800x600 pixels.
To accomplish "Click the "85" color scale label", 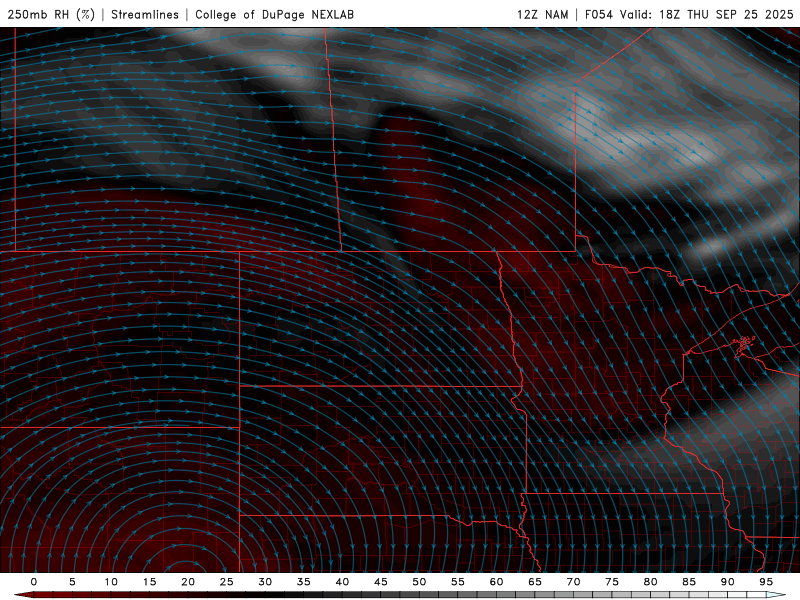I will coord(689,582).
